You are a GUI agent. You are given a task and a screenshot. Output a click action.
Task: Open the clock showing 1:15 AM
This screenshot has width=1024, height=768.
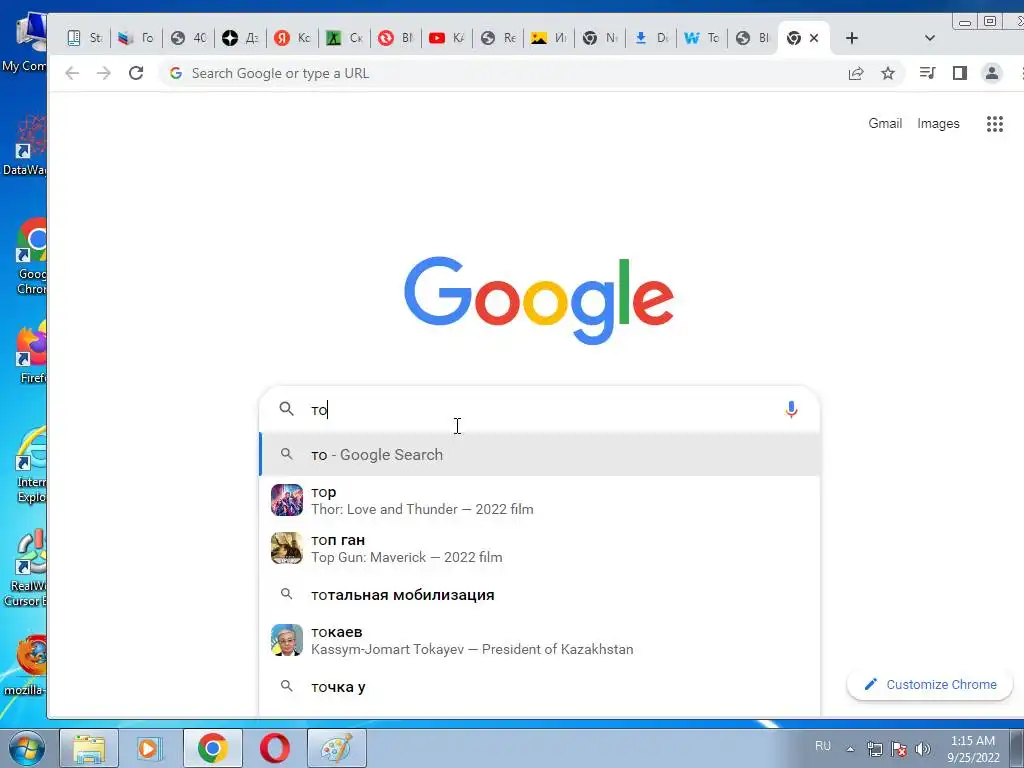pos(973,748)
